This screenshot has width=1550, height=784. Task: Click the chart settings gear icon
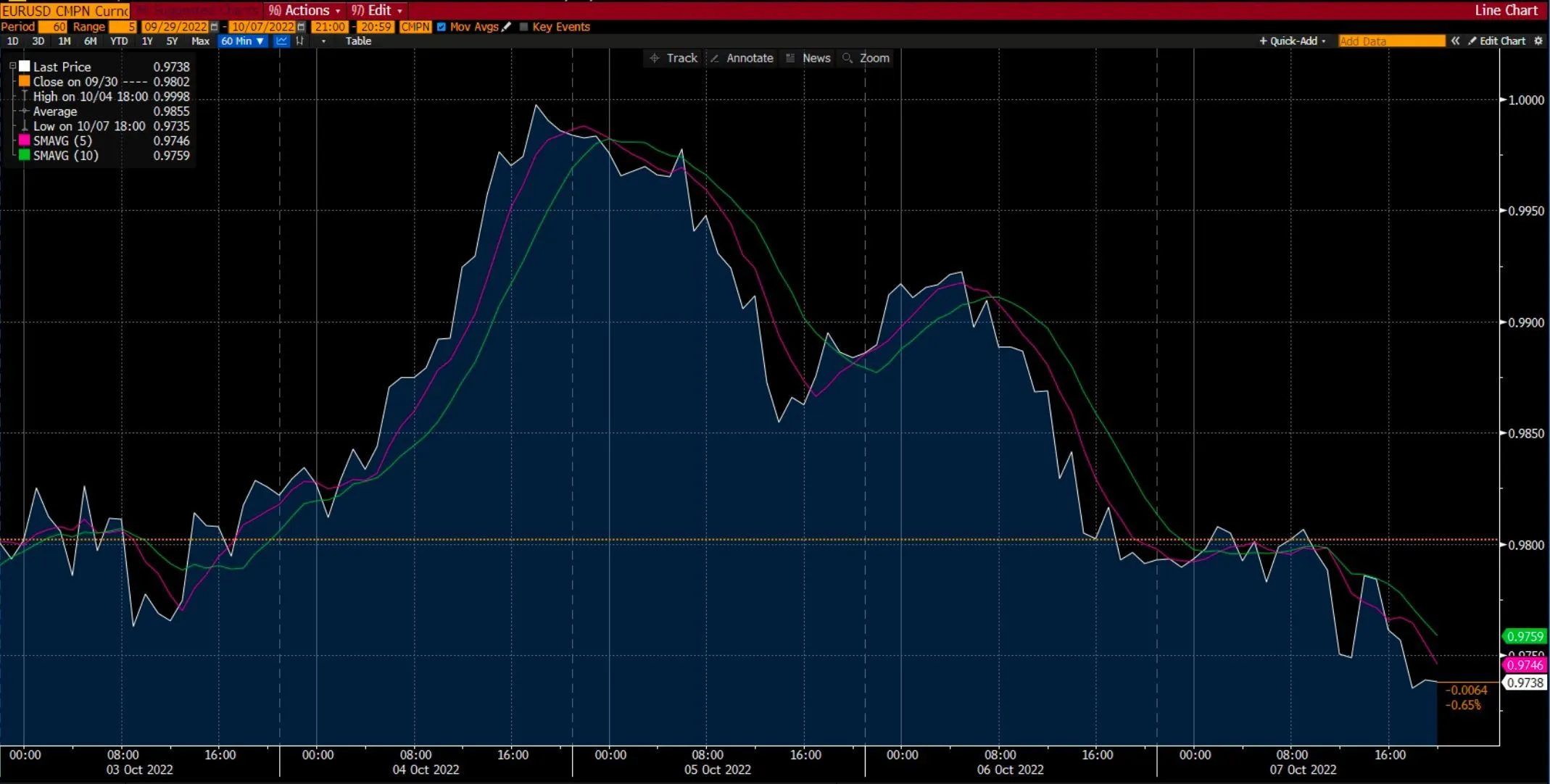coord(1538,41)
